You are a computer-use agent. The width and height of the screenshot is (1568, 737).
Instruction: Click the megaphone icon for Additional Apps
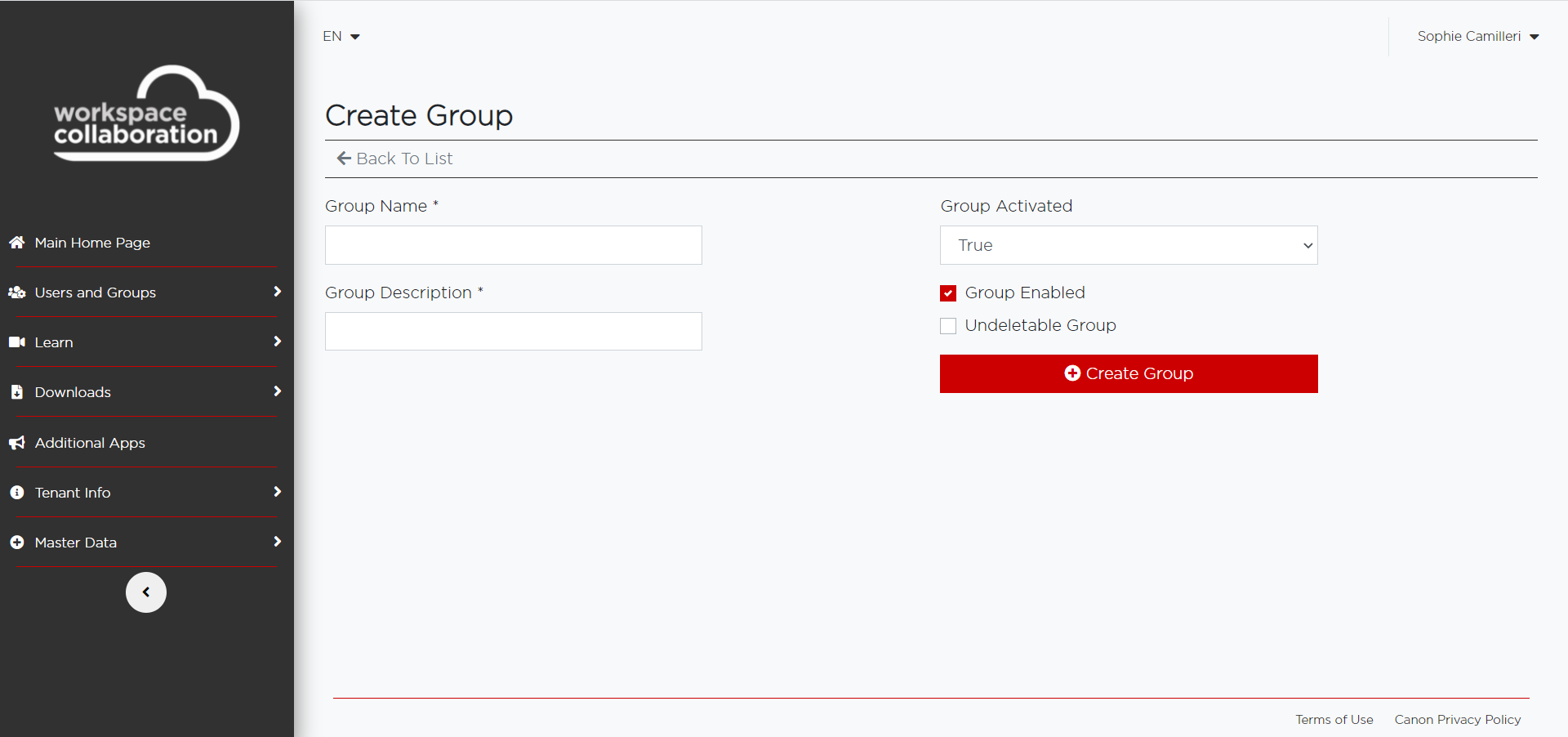16,443
